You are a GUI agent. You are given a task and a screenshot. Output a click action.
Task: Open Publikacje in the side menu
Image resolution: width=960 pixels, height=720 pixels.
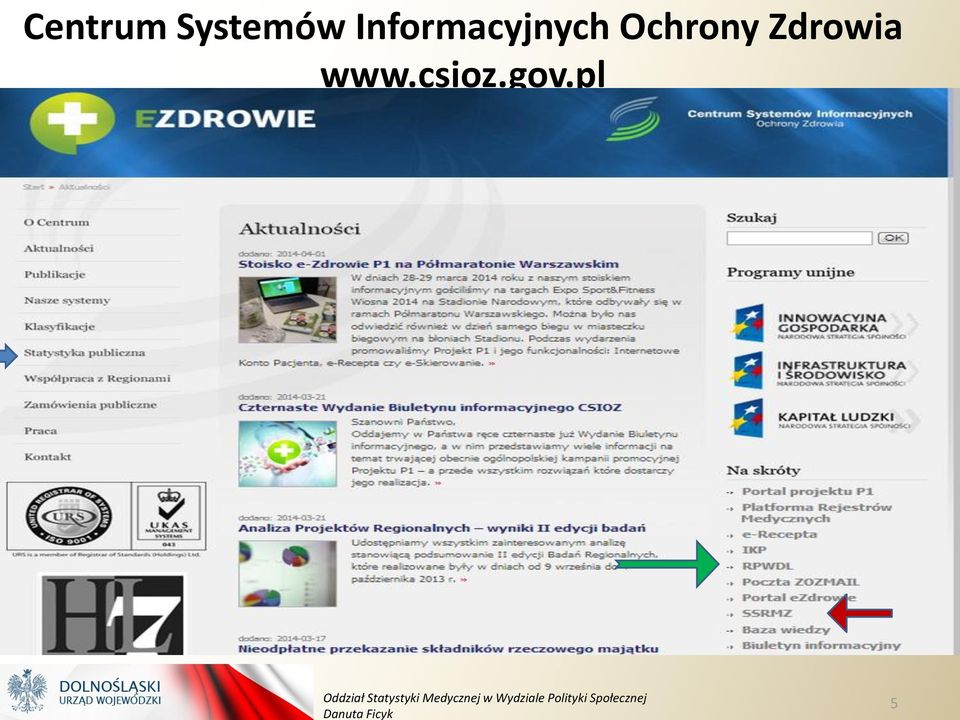point(54,274)
